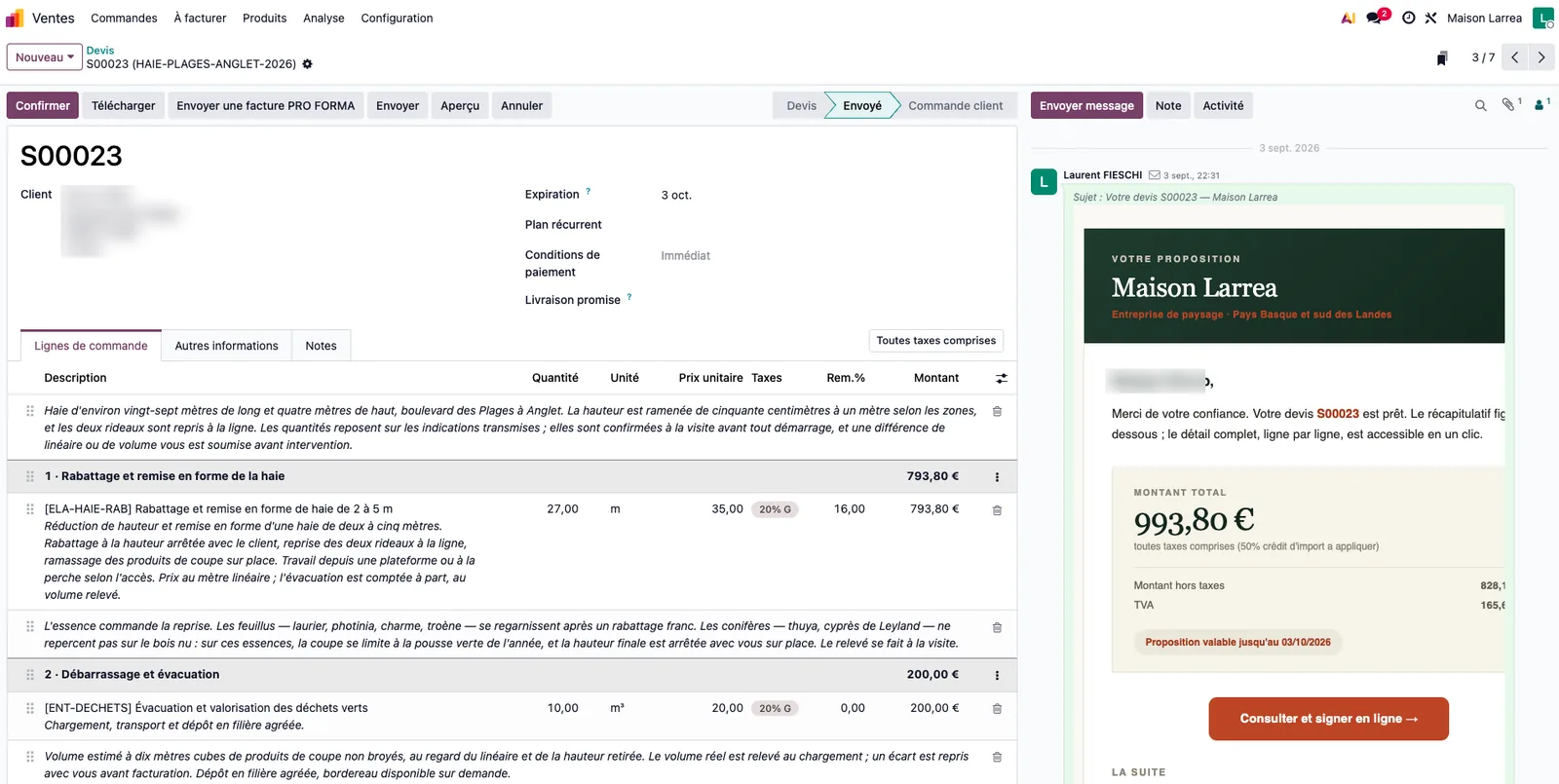Click the Aperçu button
1559x784 pixels.
[x=460, y=105]
